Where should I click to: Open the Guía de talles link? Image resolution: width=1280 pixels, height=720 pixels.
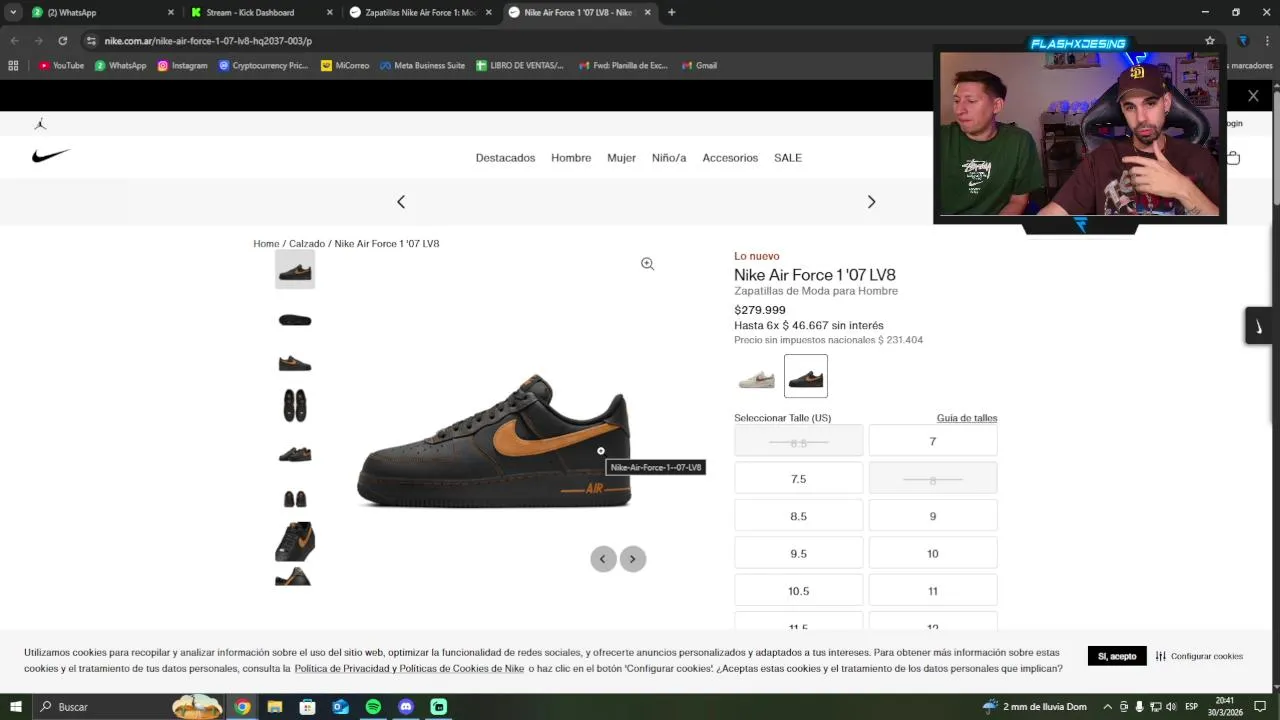coord(967,418)
